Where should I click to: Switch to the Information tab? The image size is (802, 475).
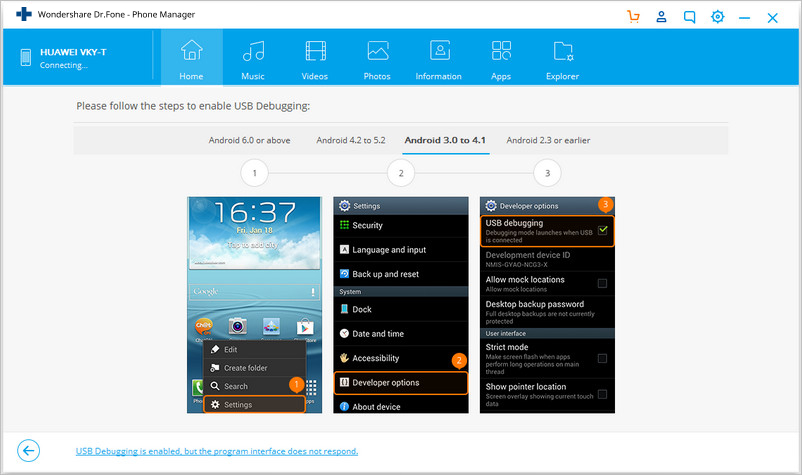[438, 58]
